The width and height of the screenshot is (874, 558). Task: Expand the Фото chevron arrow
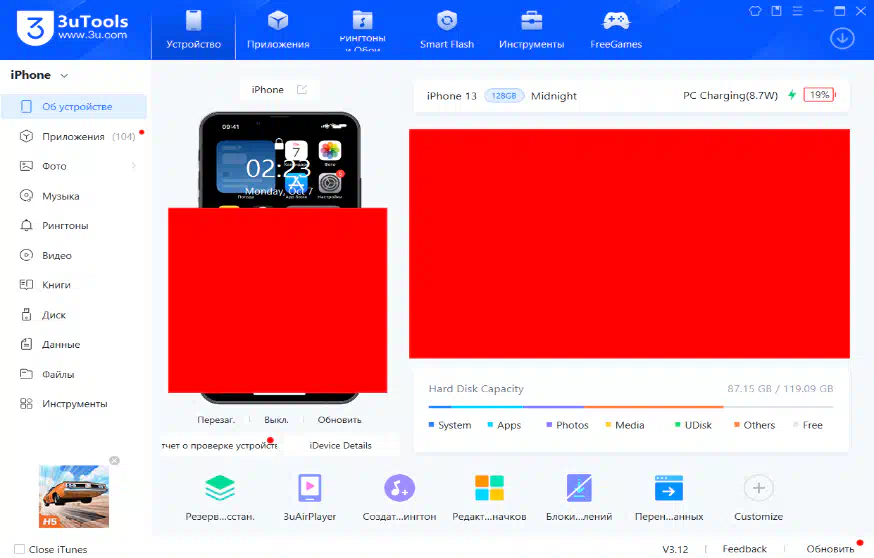coord(134,166)
